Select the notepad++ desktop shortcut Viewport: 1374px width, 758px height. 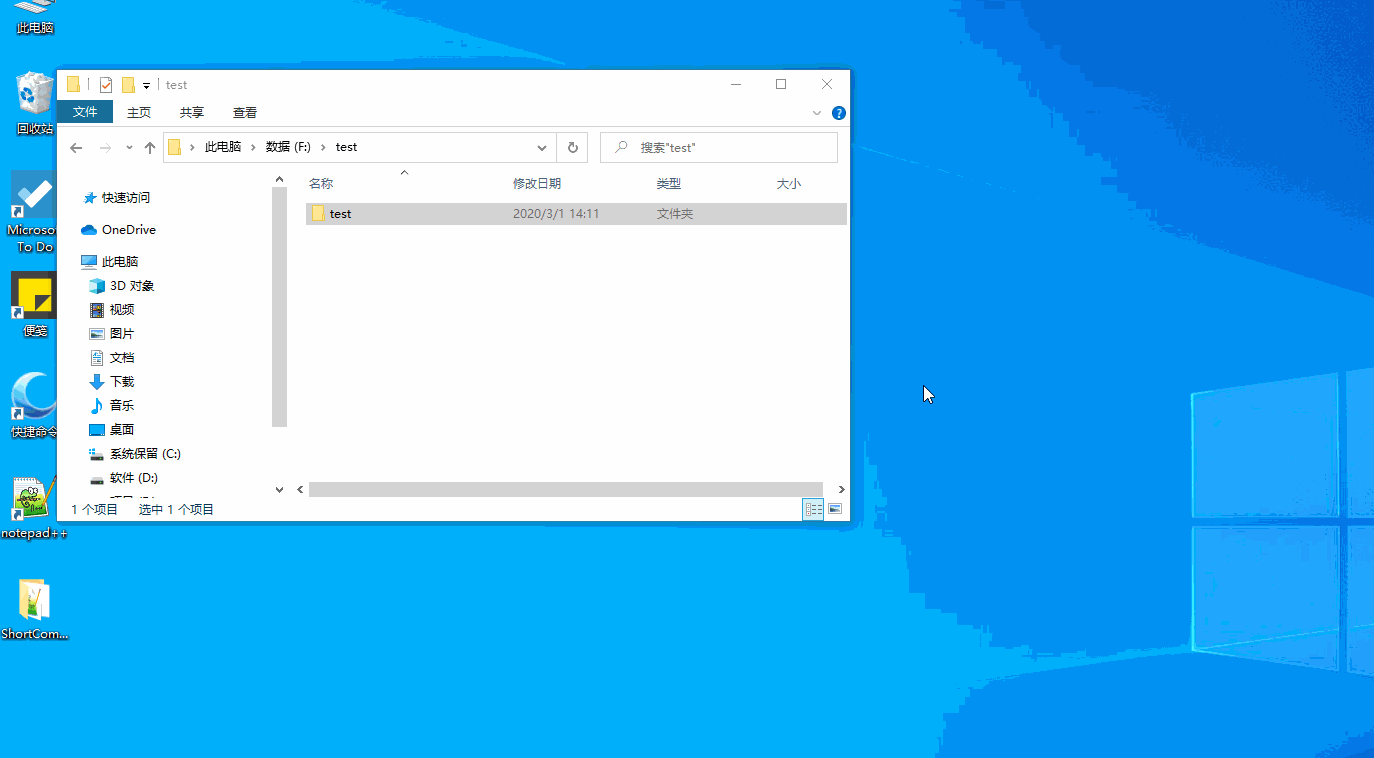click(34, 508)
